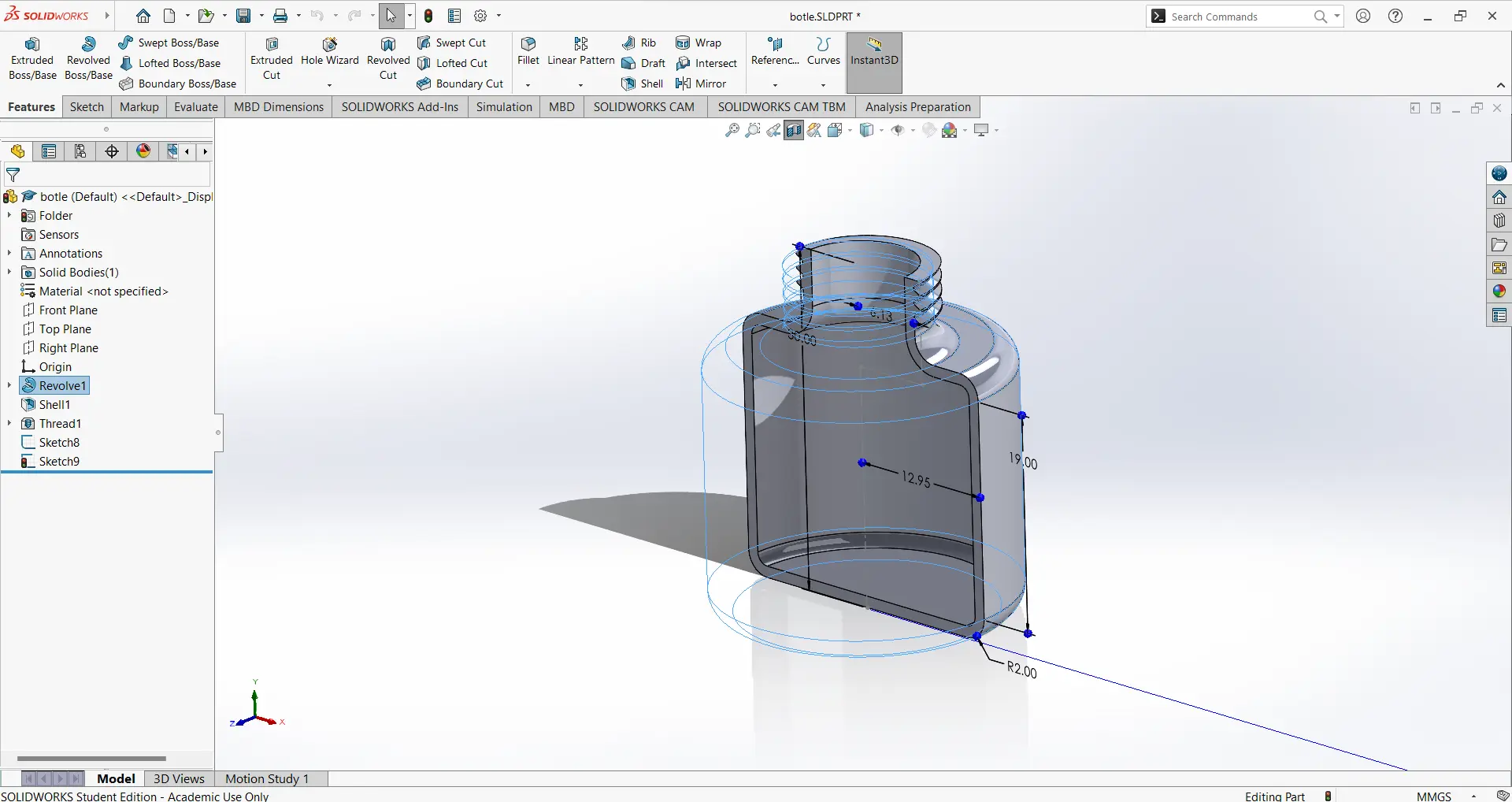Toggle the Select cursor tool
This screenshot has height=802, width=1512.
click(x=391, y=16)
